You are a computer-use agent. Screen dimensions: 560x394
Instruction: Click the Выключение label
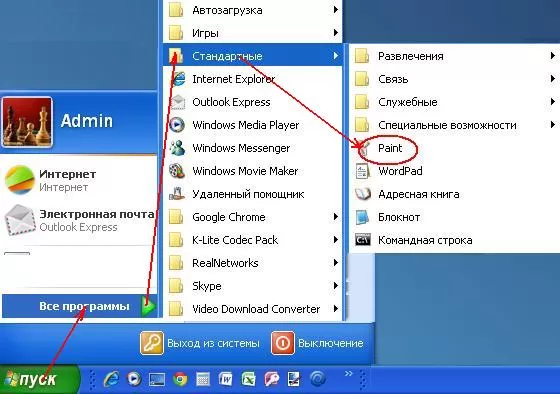[x=331, y=343]
